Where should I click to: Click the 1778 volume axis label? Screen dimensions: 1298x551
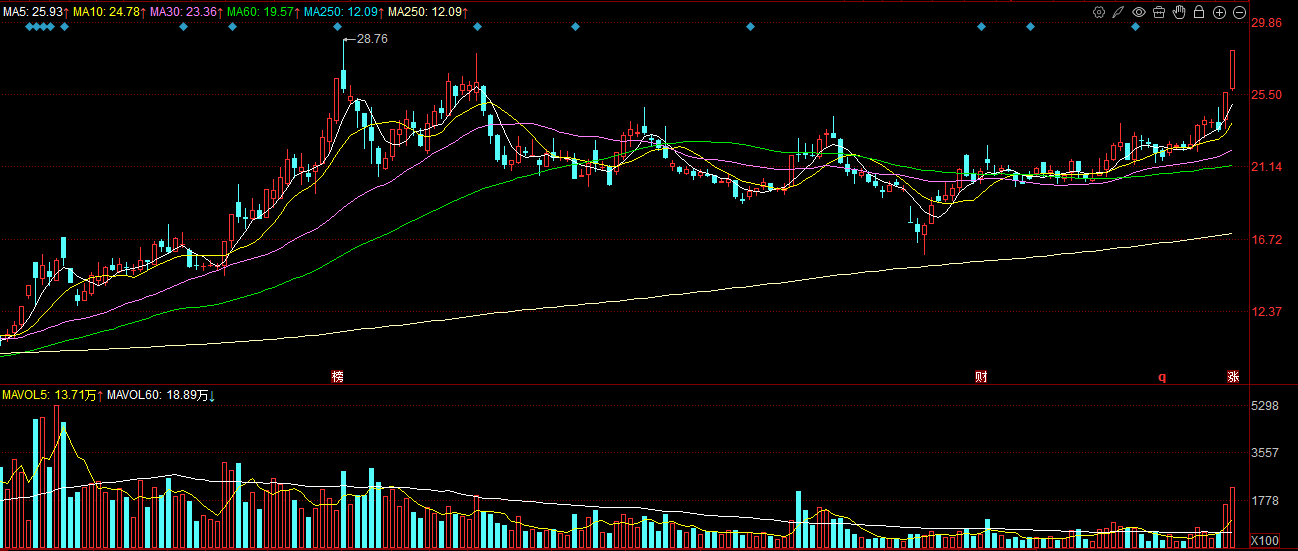tap(1266, 500)
